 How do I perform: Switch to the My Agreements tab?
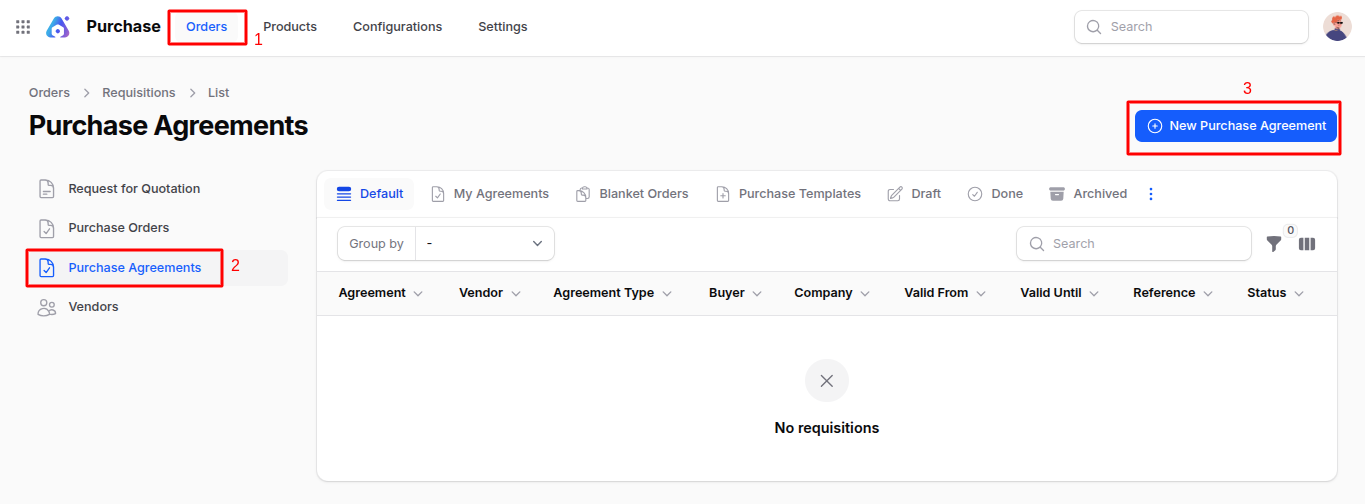click(x=490, y=194)
